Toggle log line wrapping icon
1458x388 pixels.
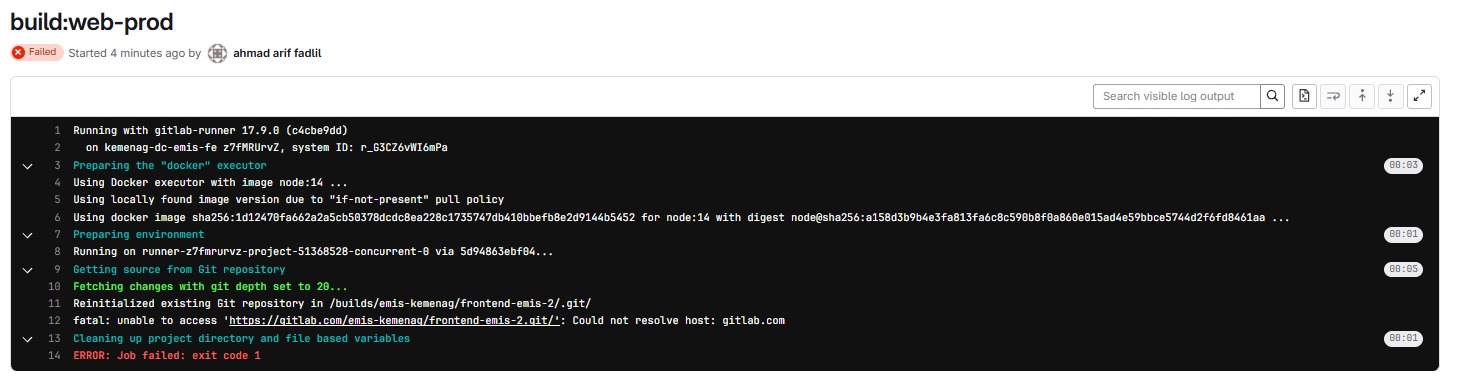click(1333, 96)
